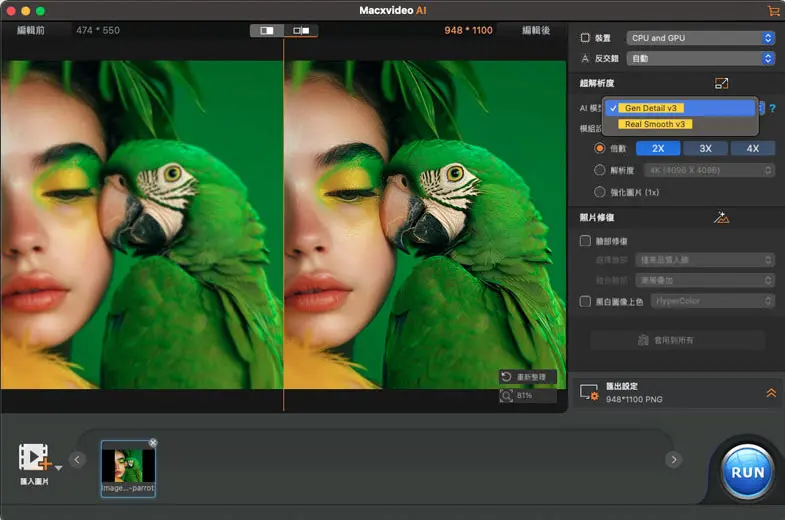The image size is (785, 520).
Task: Click the export settings monitor gear icon
Action: pyautogui.click(x=589, y=392)
